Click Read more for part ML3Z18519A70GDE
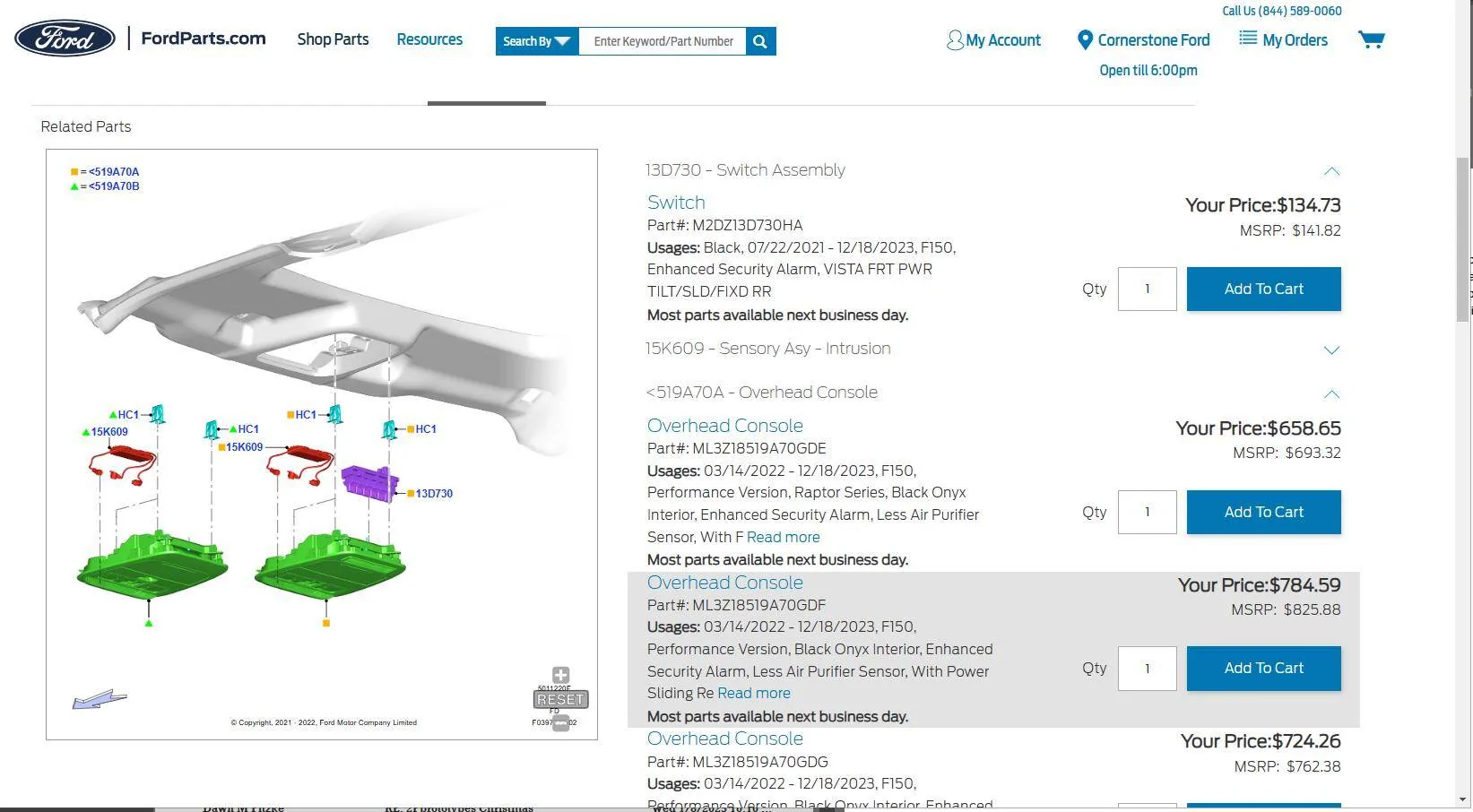 [783, 537]
